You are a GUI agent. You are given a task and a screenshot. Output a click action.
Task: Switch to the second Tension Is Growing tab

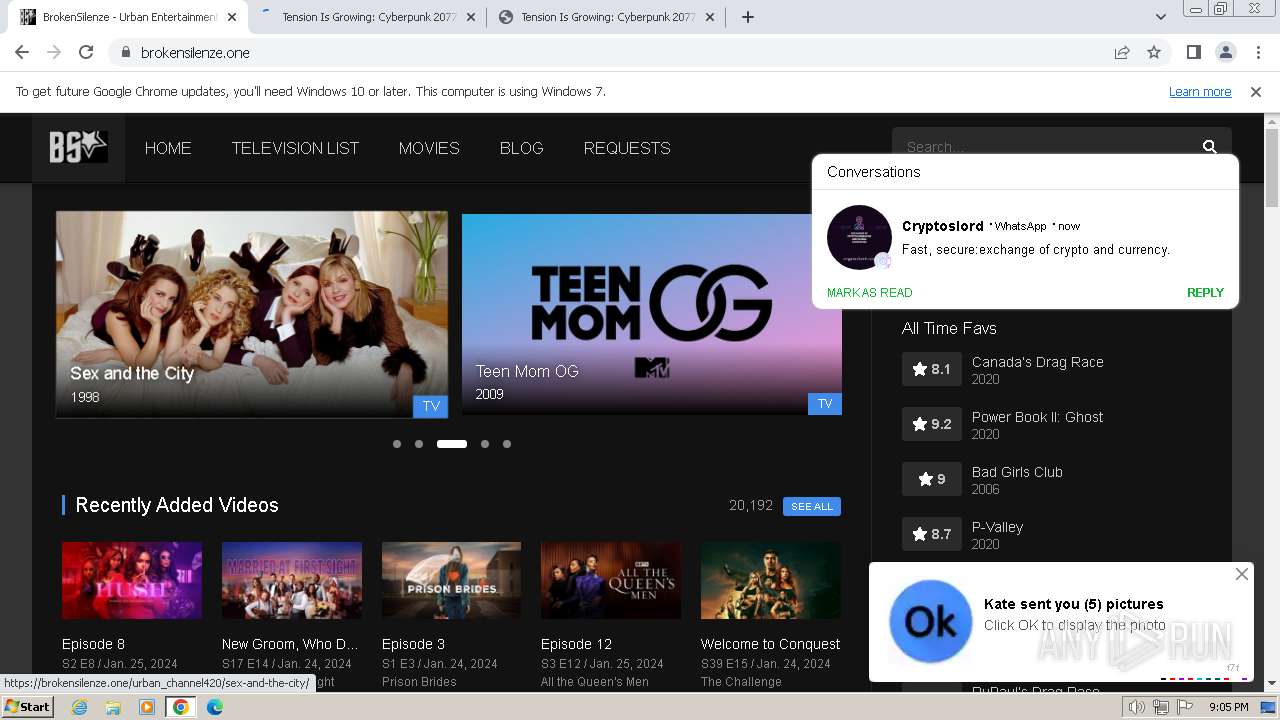(369, 17)
